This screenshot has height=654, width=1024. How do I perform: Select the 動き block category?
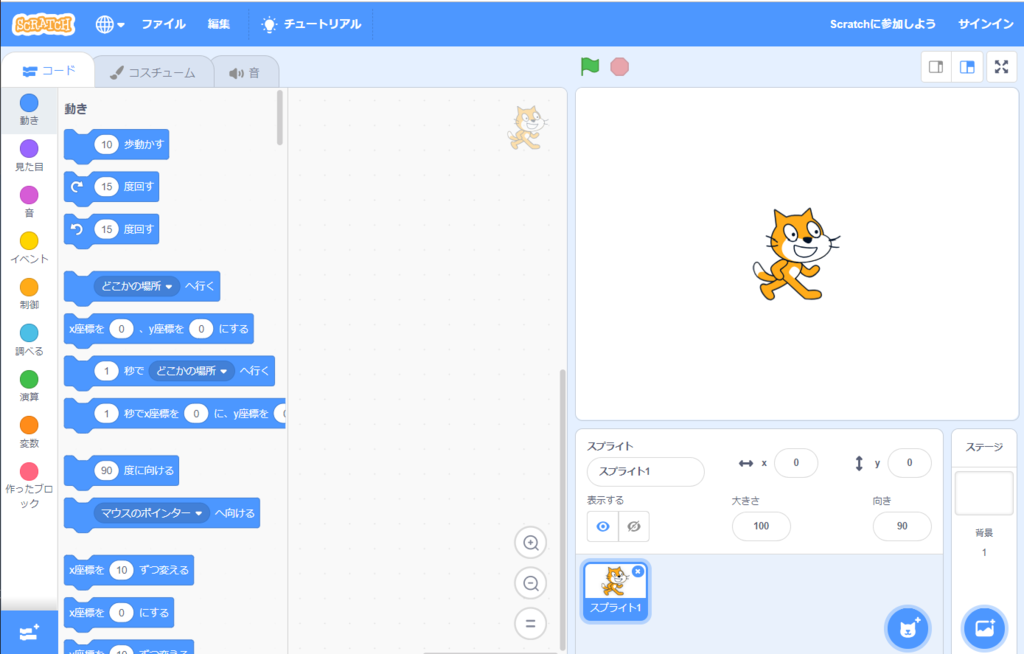pos(29,110)
